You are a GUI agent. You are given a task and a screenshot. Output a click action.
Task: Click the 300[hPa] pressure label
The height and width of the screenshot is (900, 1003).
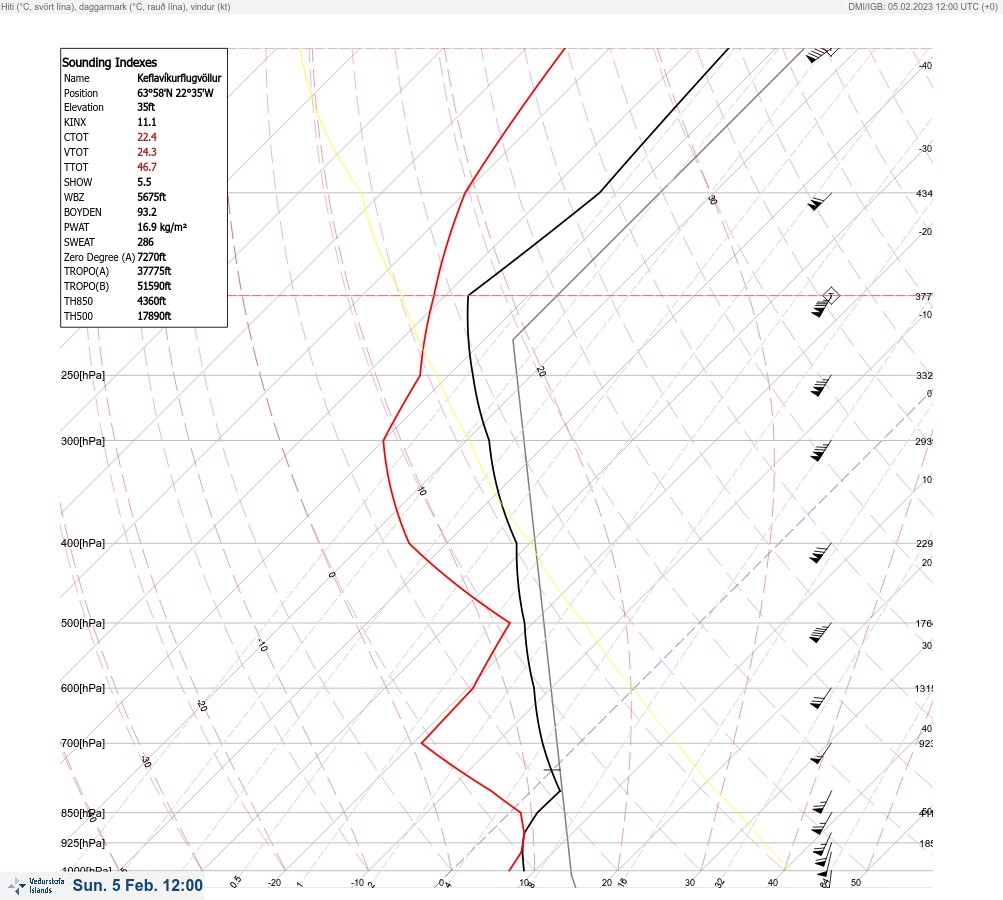click(83, 441)
